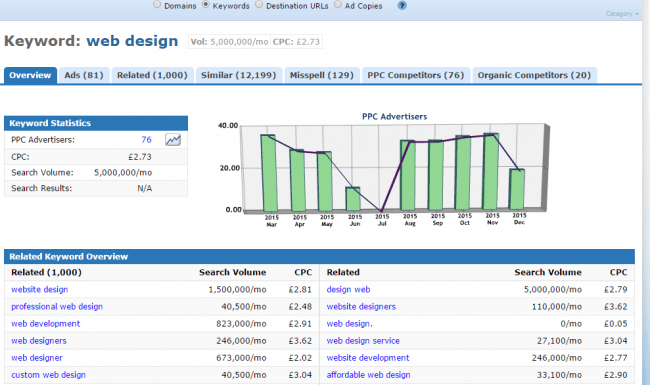Open the 'website development' keyword link

[x=368, y=358]
